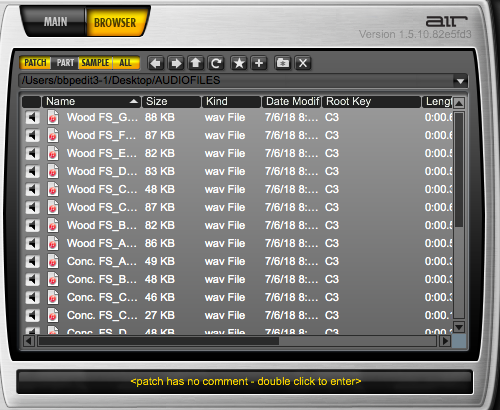Click the audio file icon for Wood FS_B

pos(53,225)
